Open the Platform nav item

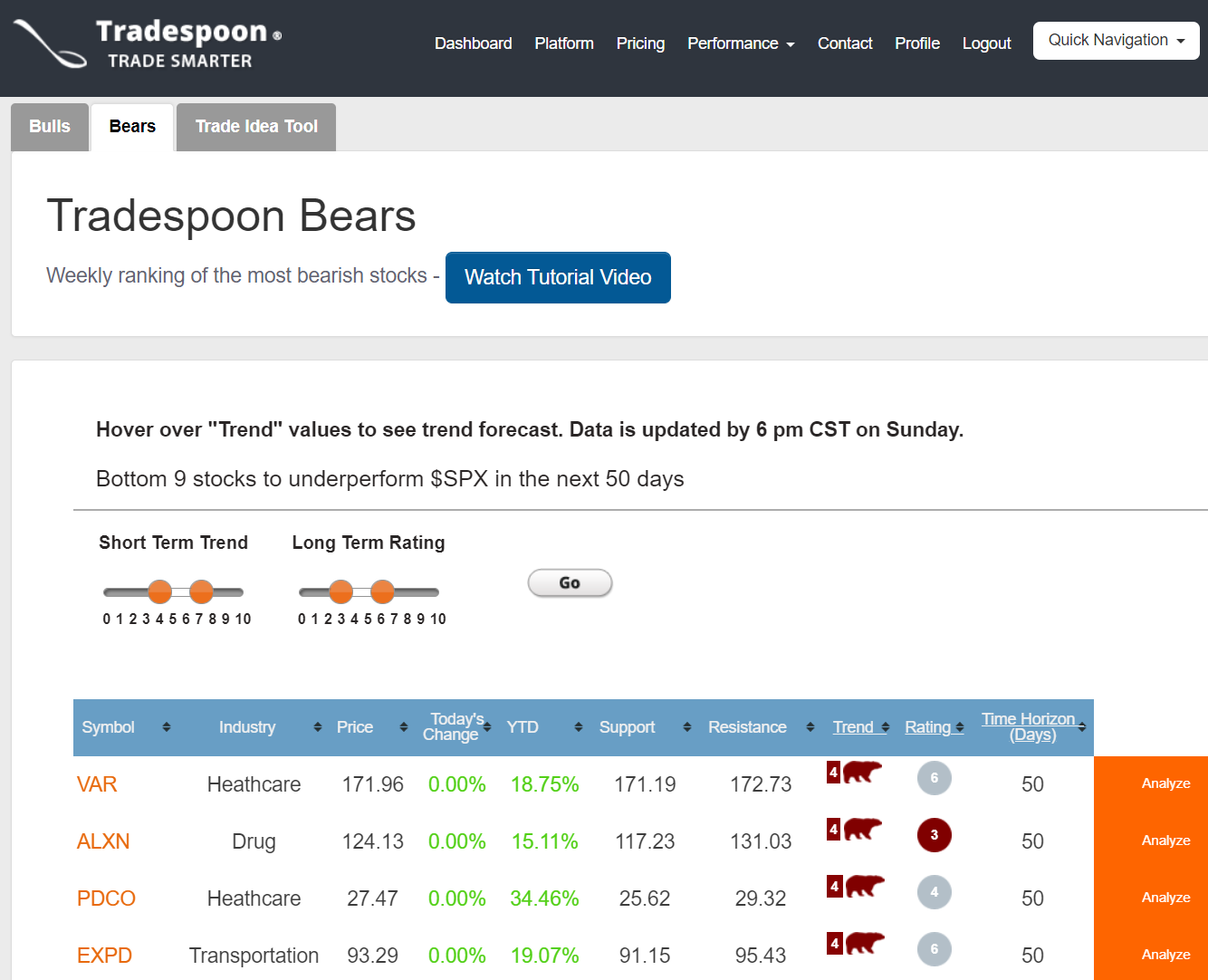[564, 43]
